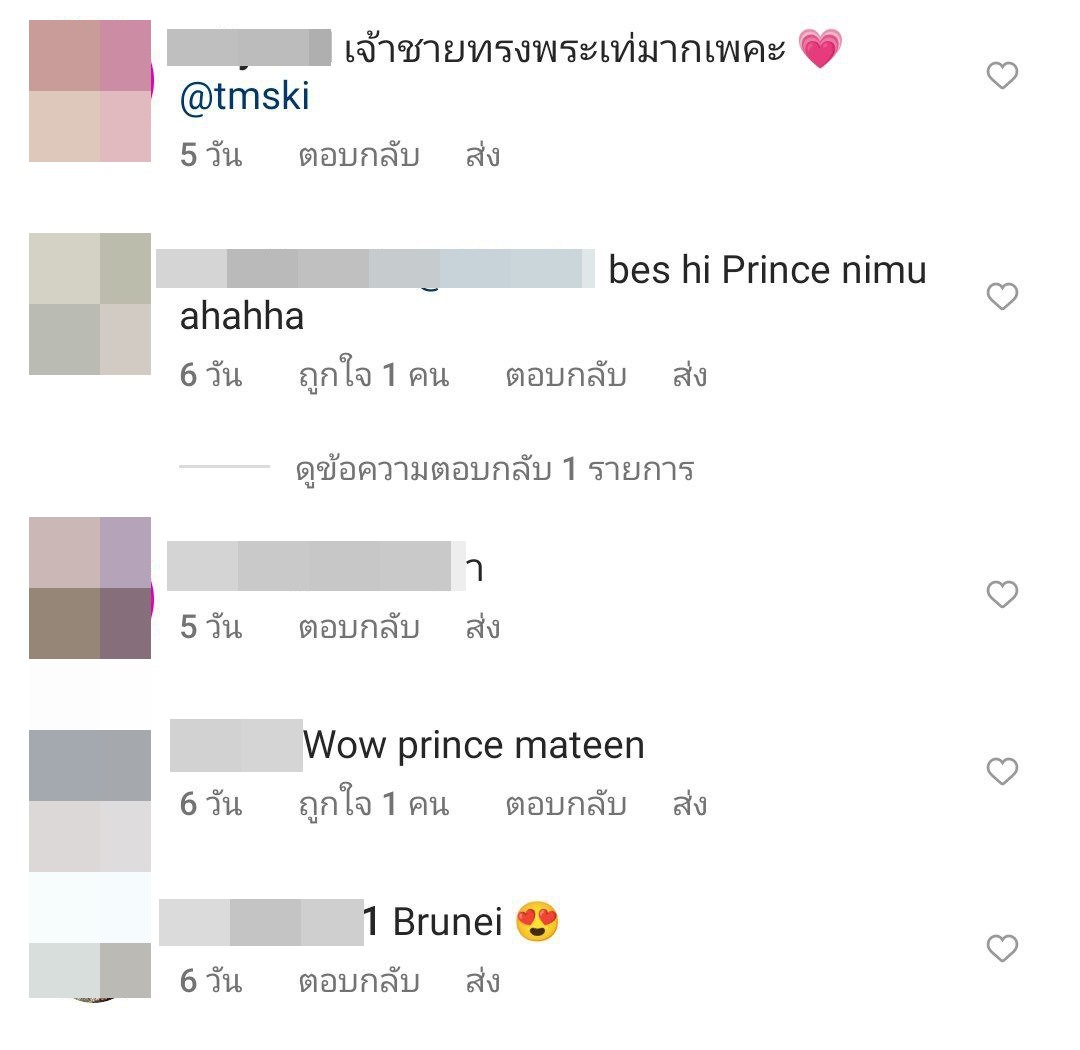The width and height of the screenshot is (1080, 1050).
Task: Like the Thai comment mentioning @tmski
Action: (1001, 76)
